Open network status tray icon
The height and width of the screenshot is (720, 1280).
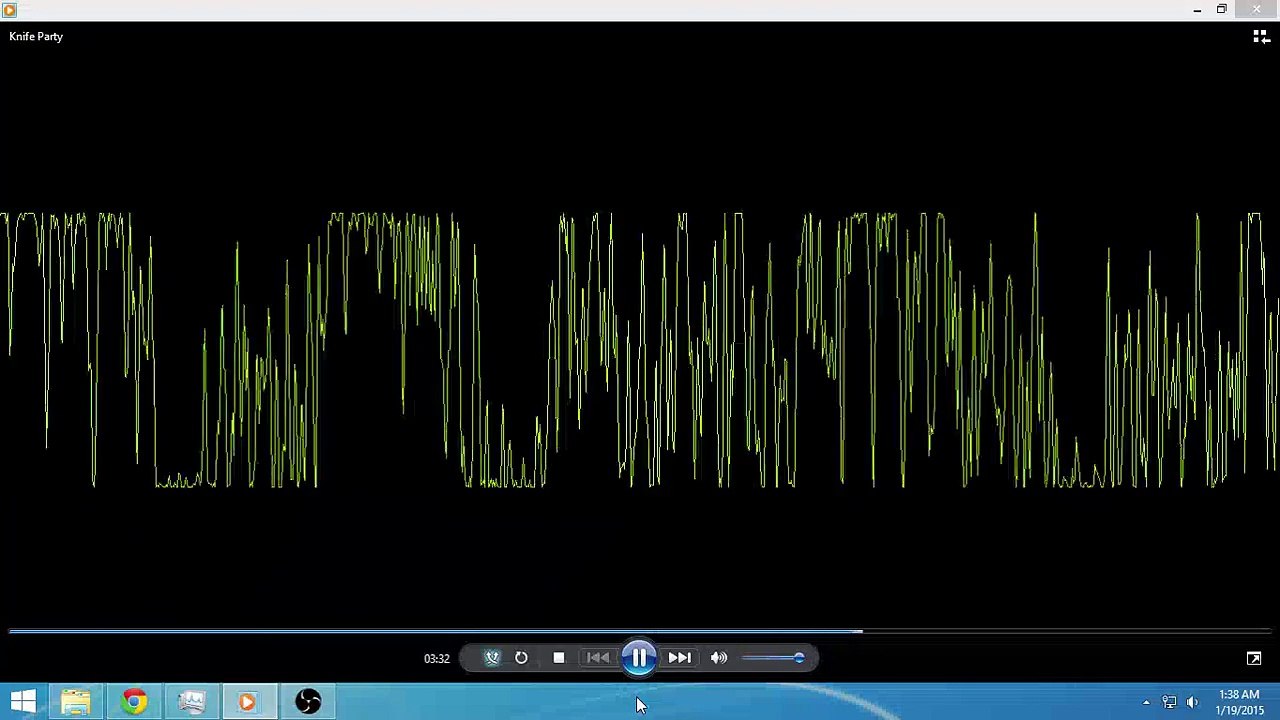click(1169, 702)
